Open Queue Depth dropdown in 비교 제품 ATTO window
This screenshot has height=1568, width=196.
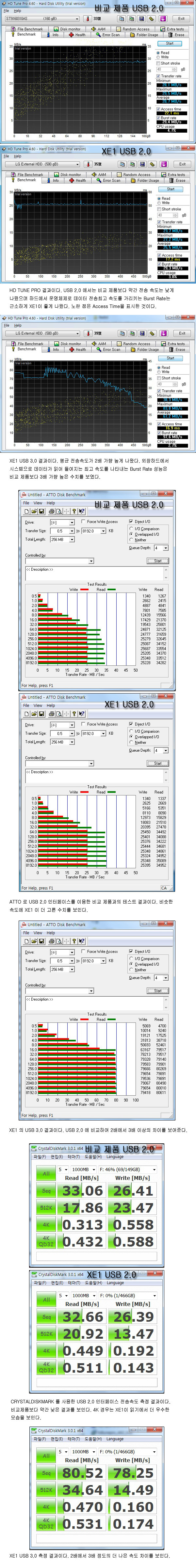click(x=165, y=548)
